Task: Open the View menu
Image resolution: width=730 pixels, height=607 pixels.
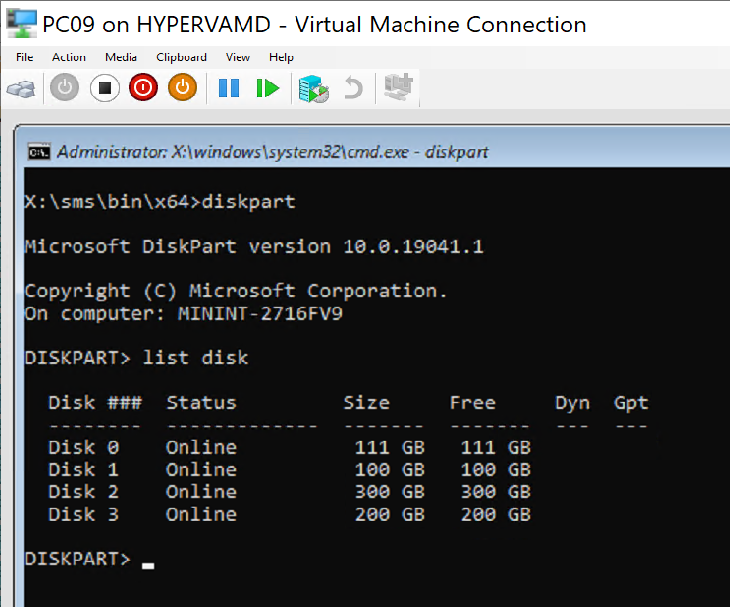Action: click(238, 57)
